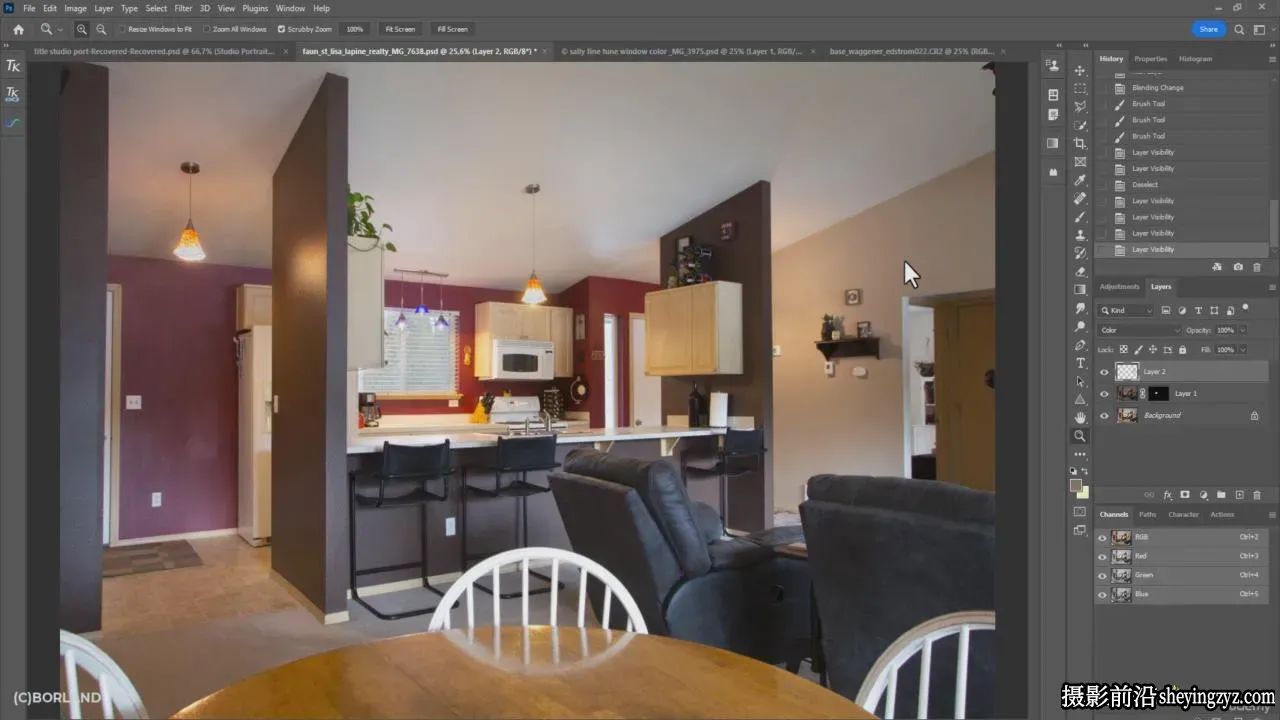Viewport: 1280px width, 720px height.
Task: Select the Crop tool
Action: coord(1080,143)
